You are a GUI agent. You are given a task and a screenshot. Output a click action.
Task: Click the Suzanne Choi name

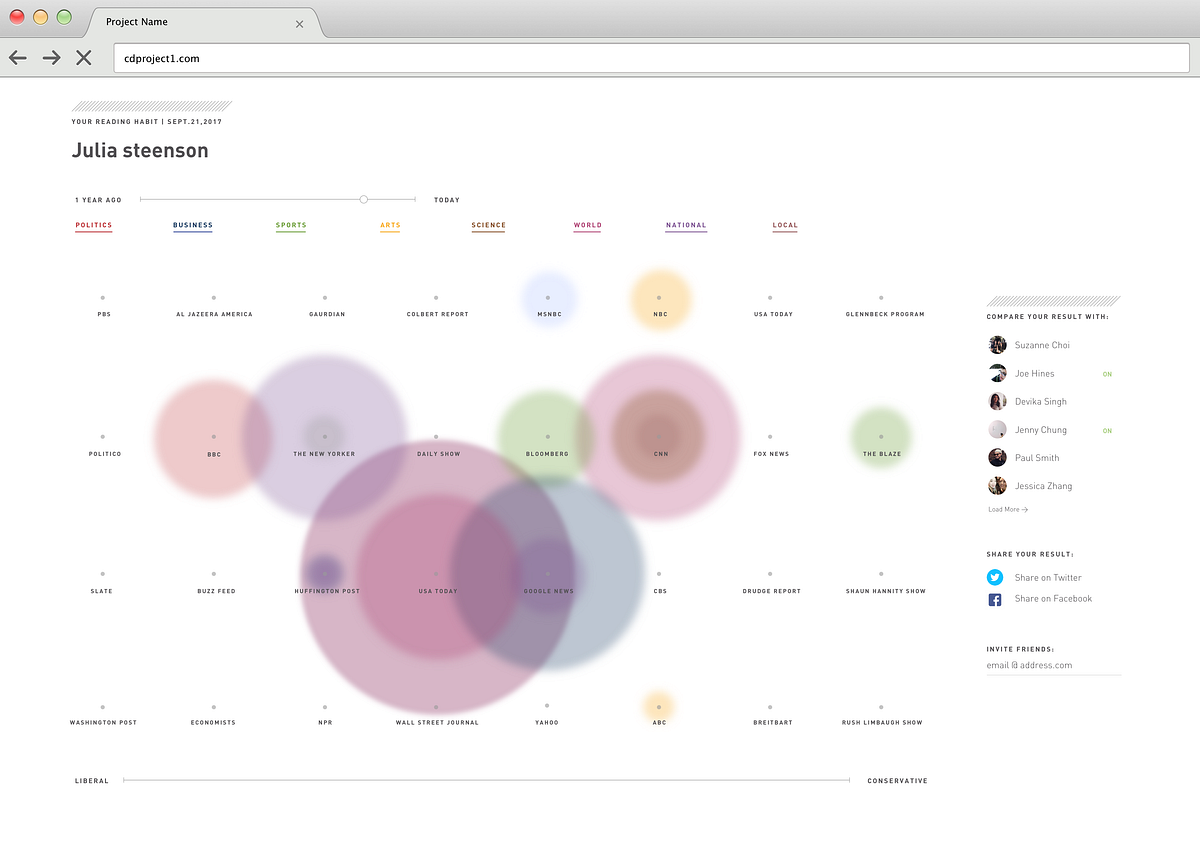(x=1042, y=345)
